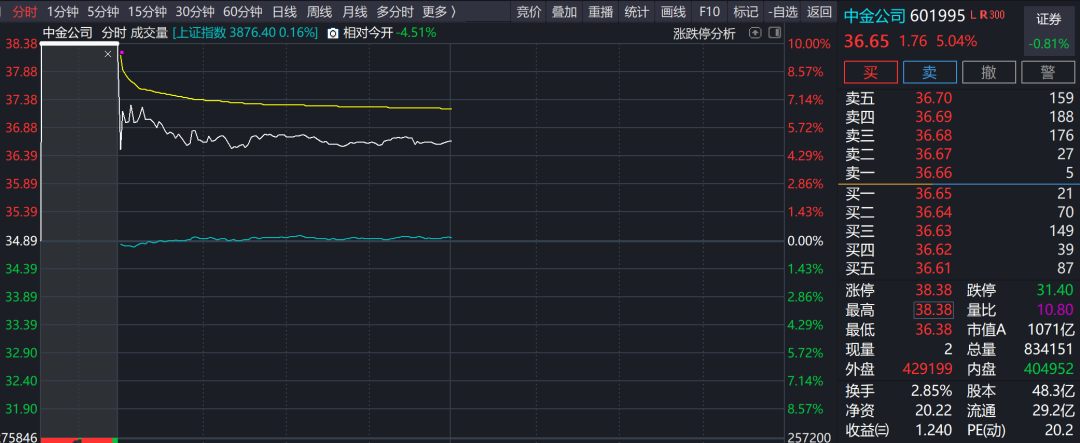Open 涨跌停分析 limit analysis
Image resolution: width=1080 pixels, height=443 pixels.
click(x=704, y=33)
